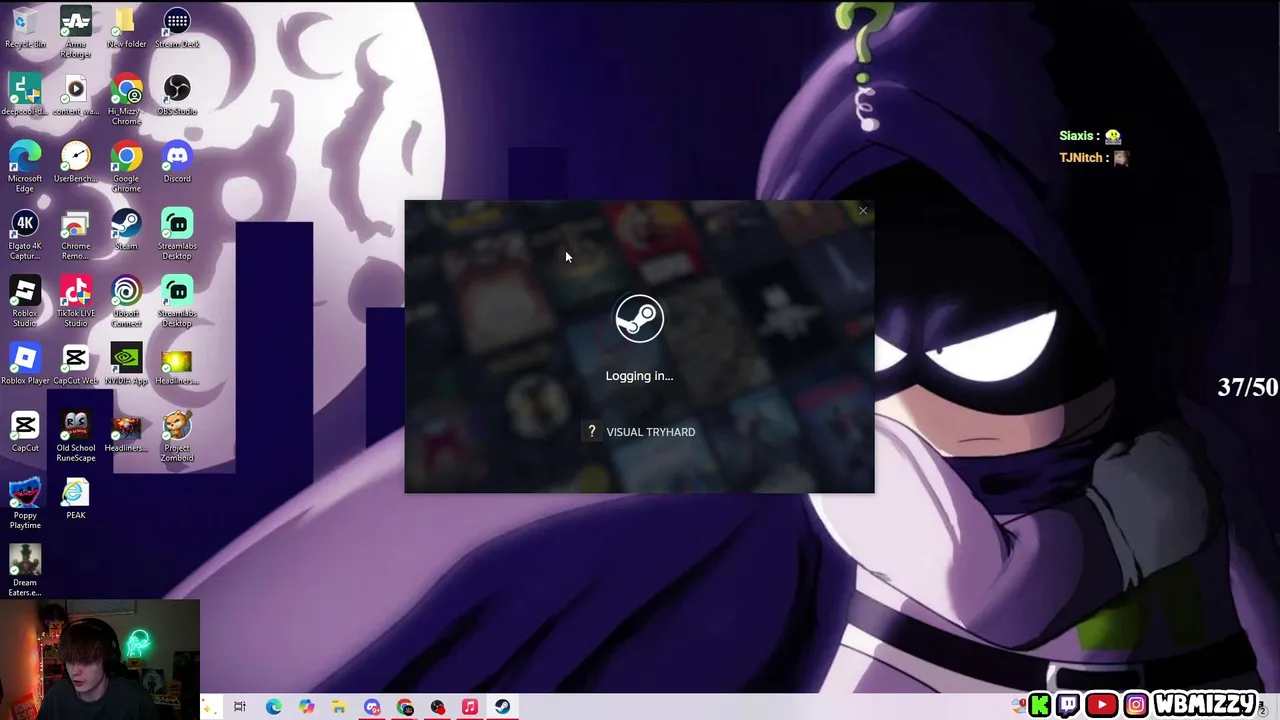Screen dimensions: 1280x720
Task: Select the Steam desktop shortcut
Action: click(126, 230)
